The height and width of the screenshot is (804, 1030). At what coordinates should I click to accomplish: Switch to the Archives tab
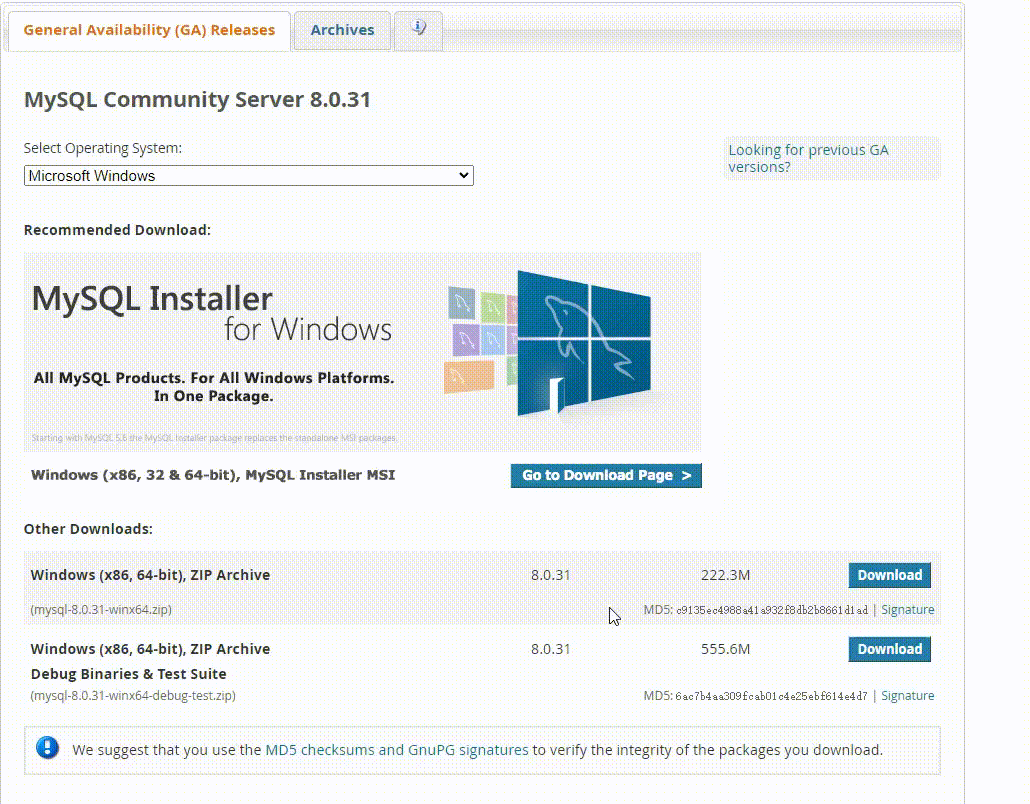pos(342,30)
